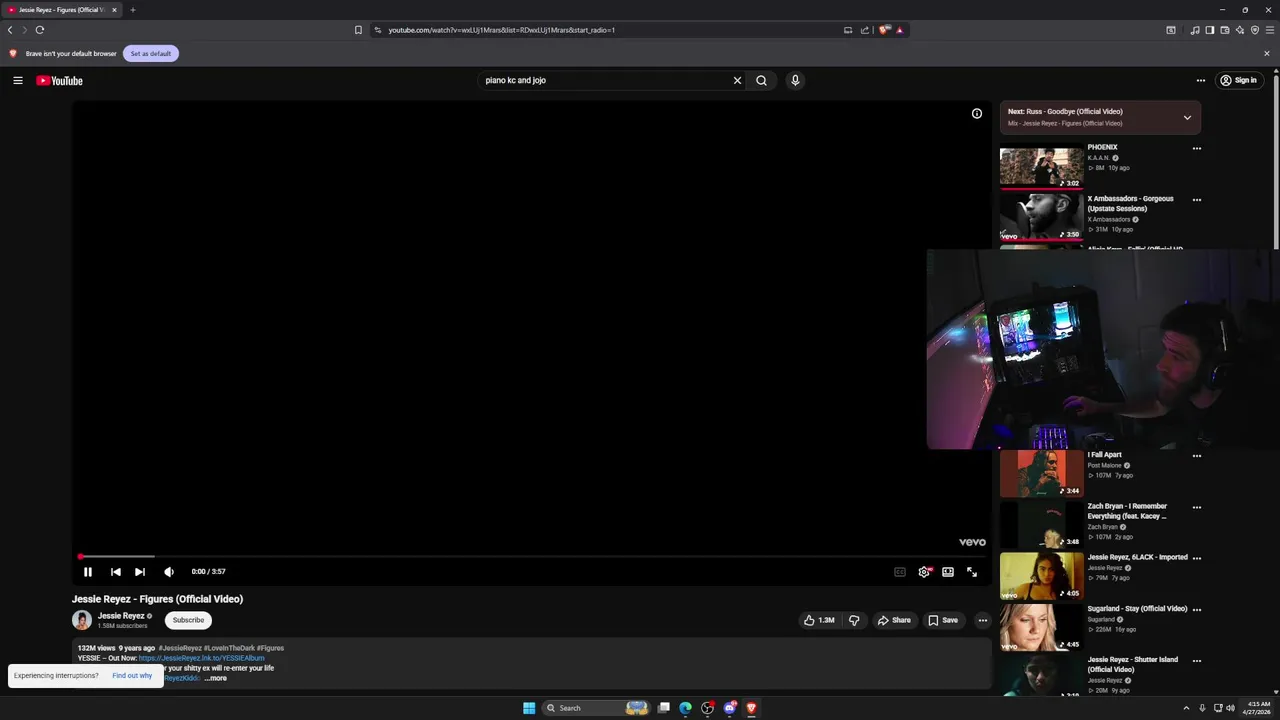Click Find out why about interruptions
The width and height of the screenshot is (1280, 720).
tap(132, 676)
